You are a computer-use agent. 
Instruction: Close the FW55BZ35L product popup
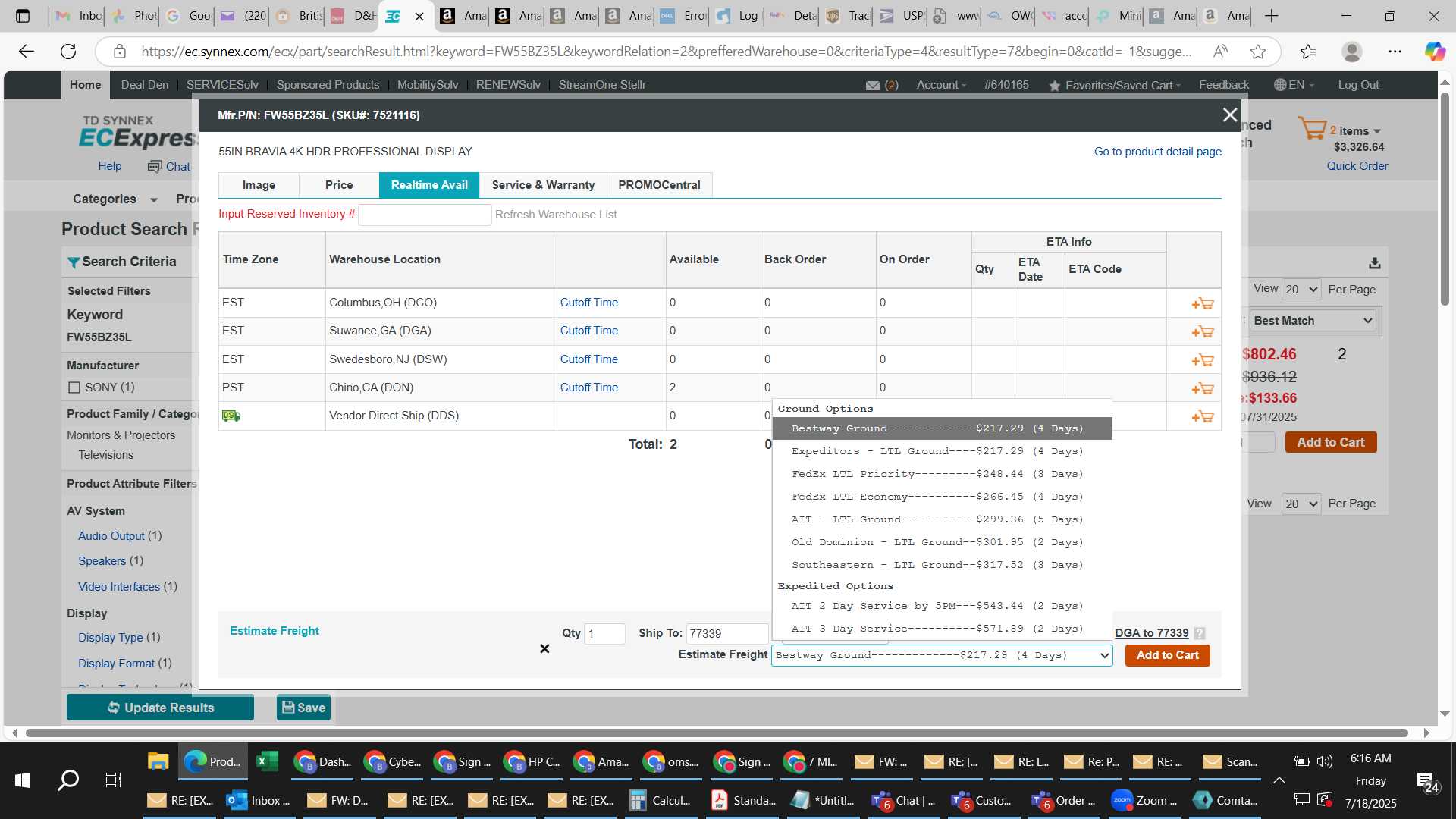point(1229,115)
